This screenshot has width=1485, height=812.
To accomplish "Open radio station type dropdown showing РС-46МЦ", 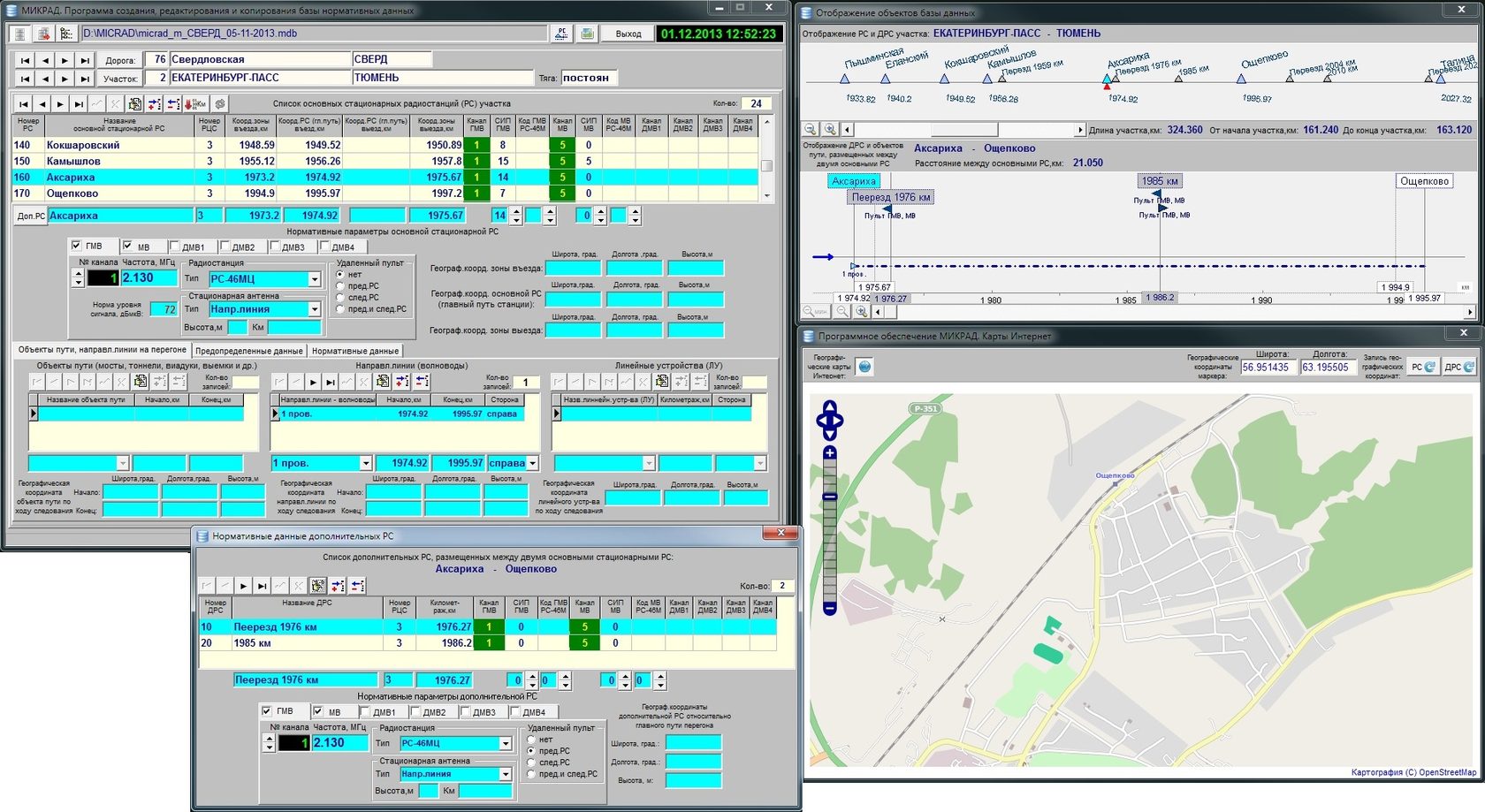I will (x=314, y=279).
